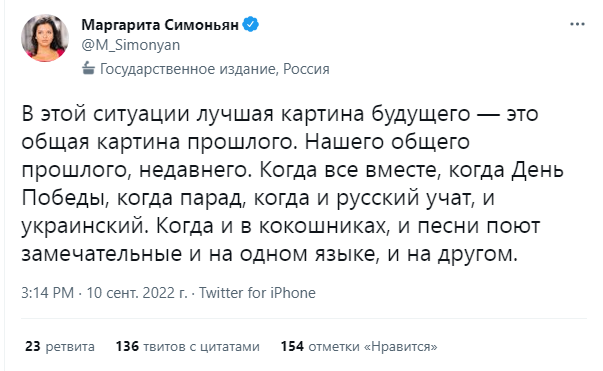Click the tweet text beginning В этой ситуации
603x371 pixels.
[x=292, y=184]
